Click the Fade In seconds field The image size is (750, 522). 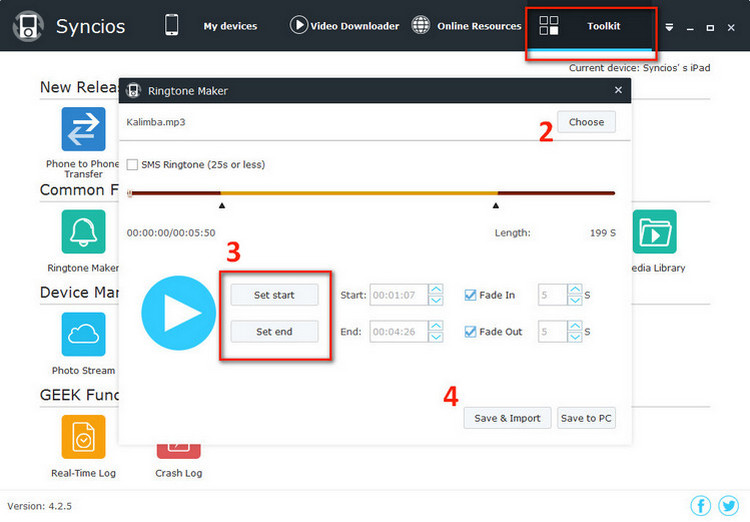tap(553, 295)
